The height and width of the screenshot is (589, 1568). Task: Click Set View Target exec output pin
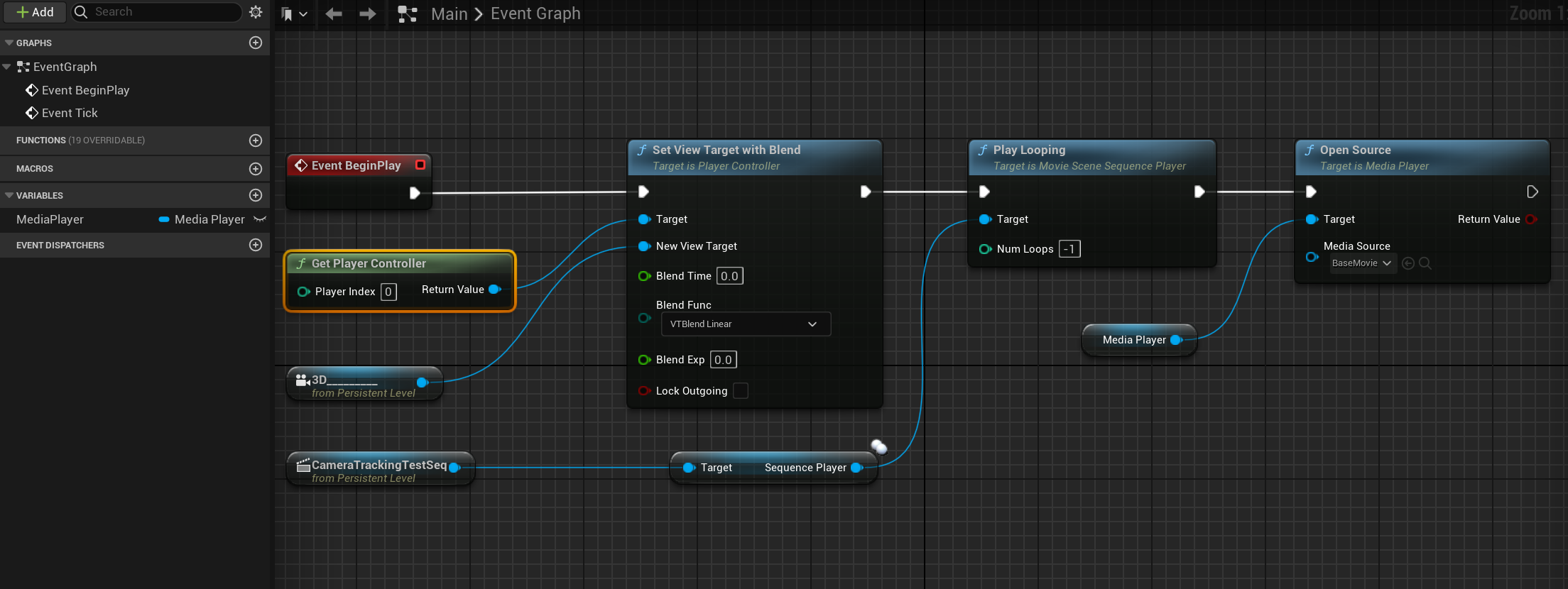[x=866, y=192]
